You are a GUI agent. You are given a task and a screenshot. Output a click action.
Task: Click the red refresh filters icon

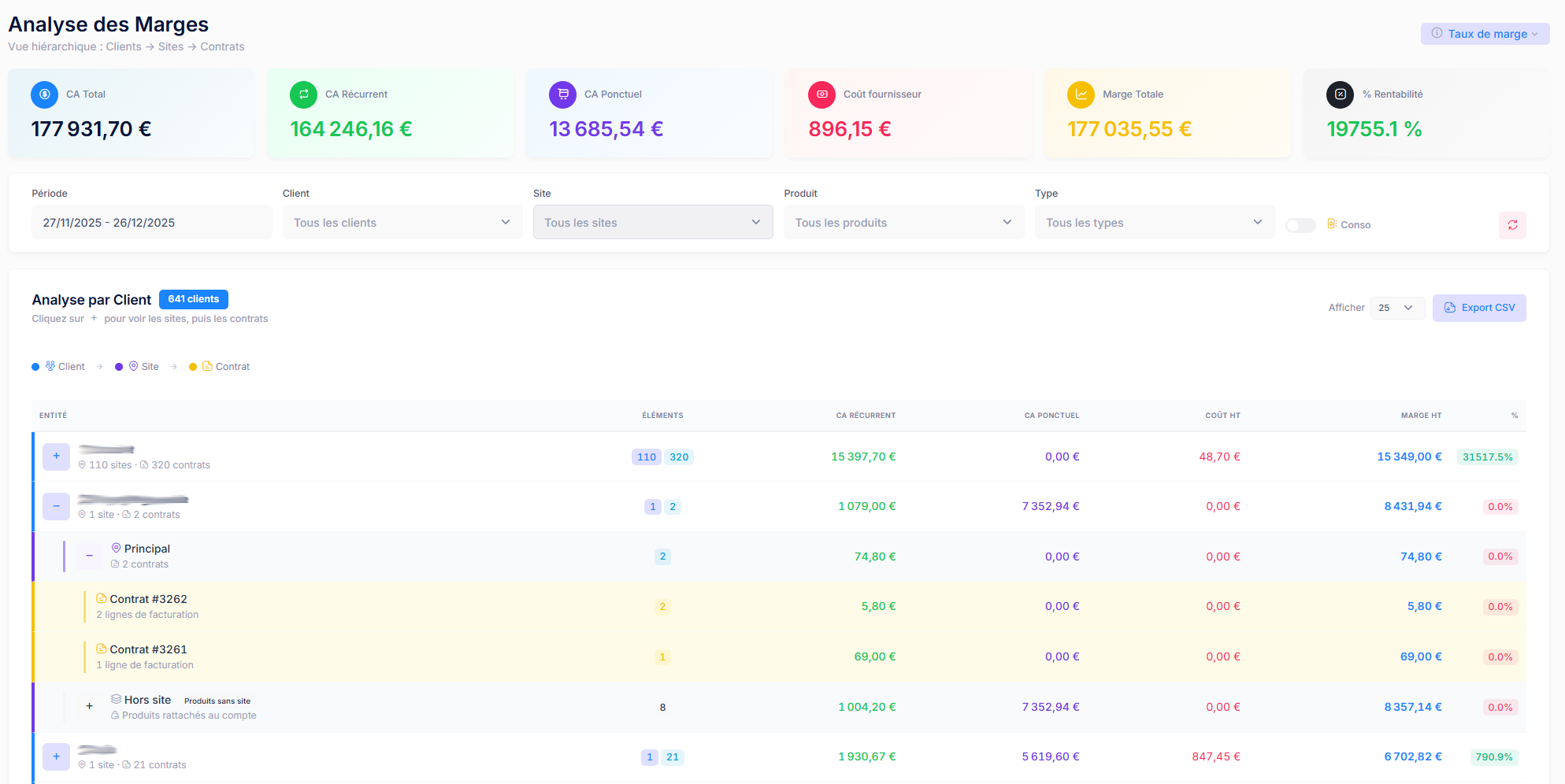pyautogui.click(x=1511, y=225)
